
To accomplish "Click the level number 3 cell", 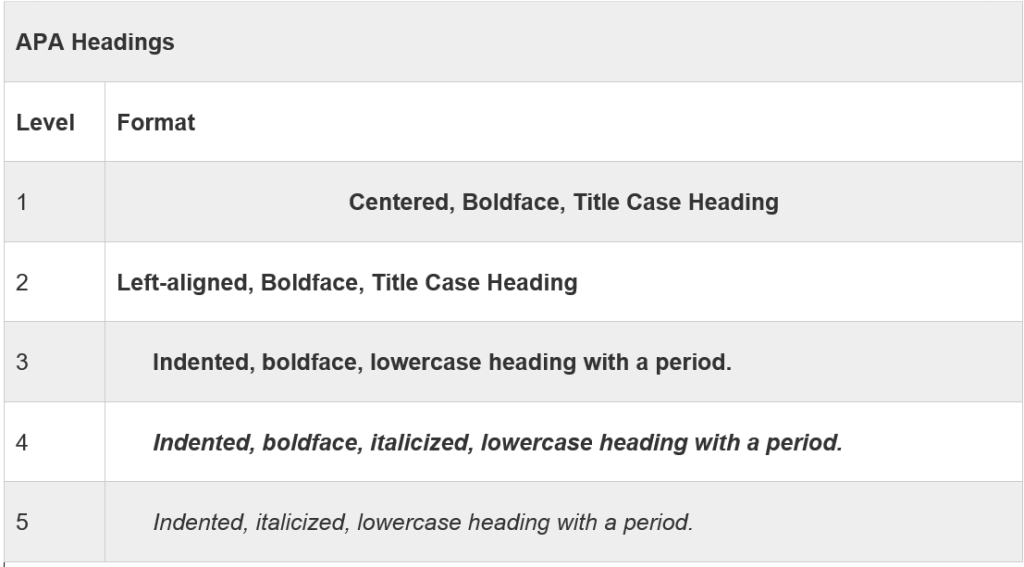I will [x=22, y=362].
